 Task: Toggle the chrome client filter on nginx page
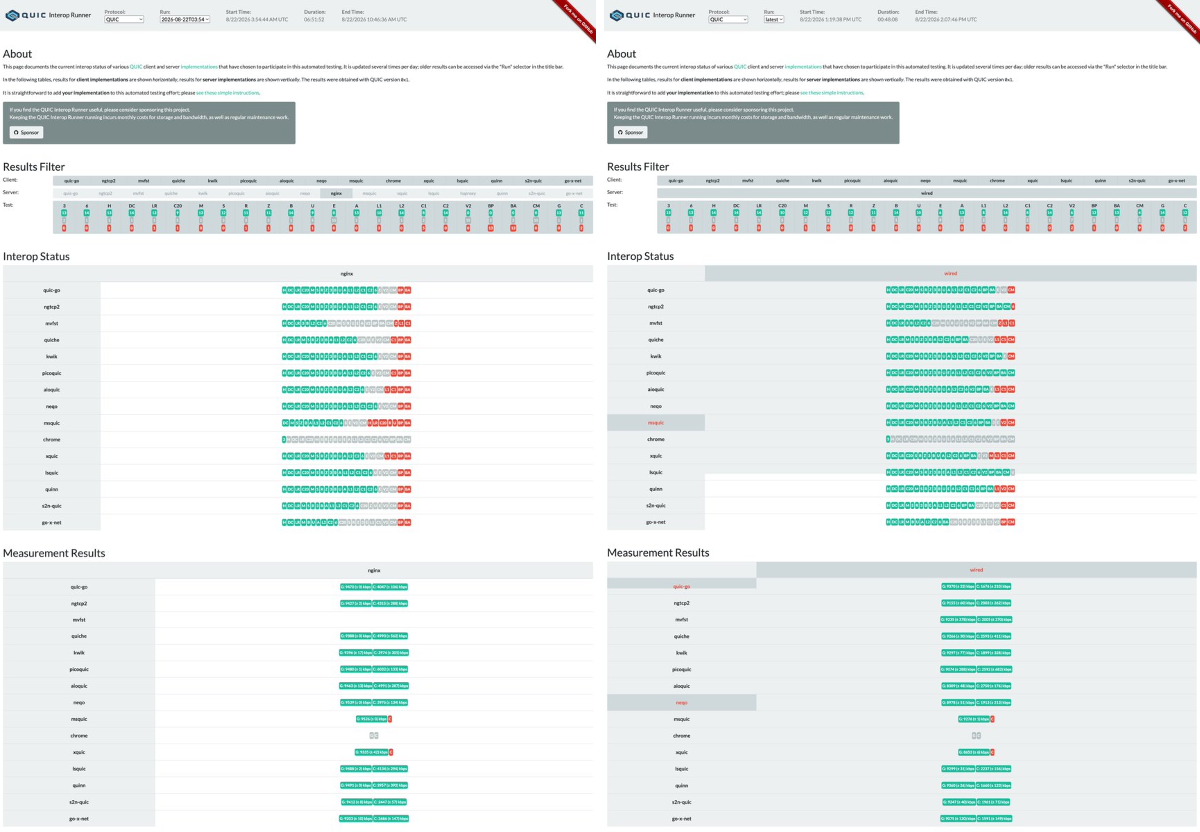393,181
